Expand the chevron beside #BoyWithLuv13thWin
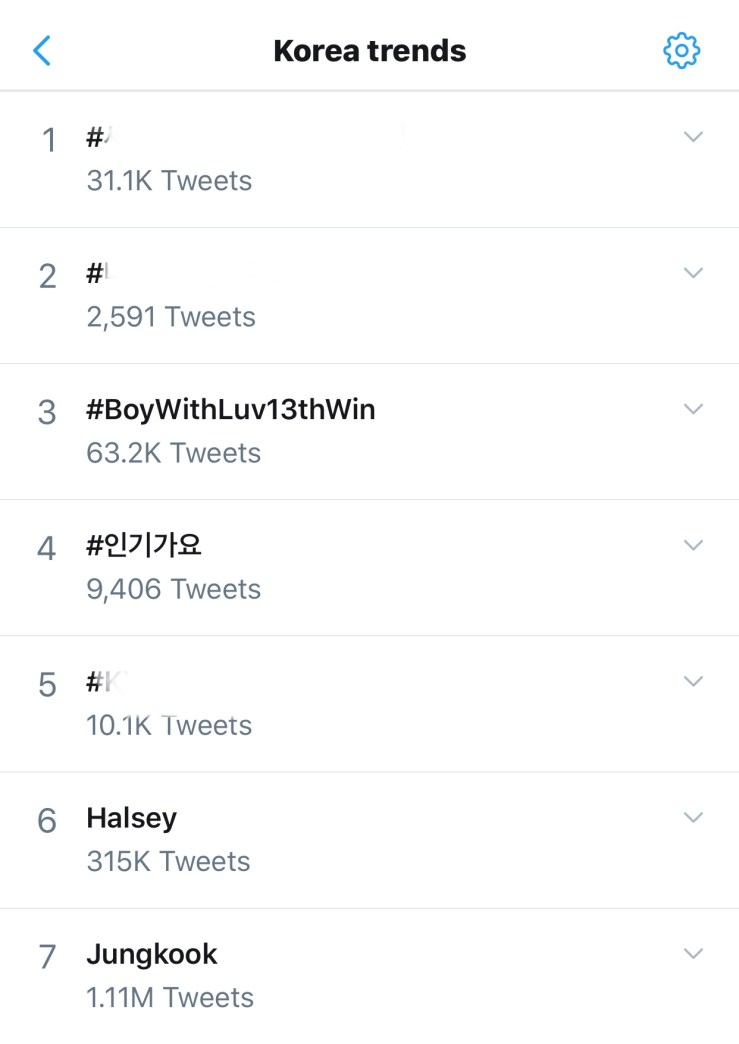739x1044 pixels. (693, 409)
